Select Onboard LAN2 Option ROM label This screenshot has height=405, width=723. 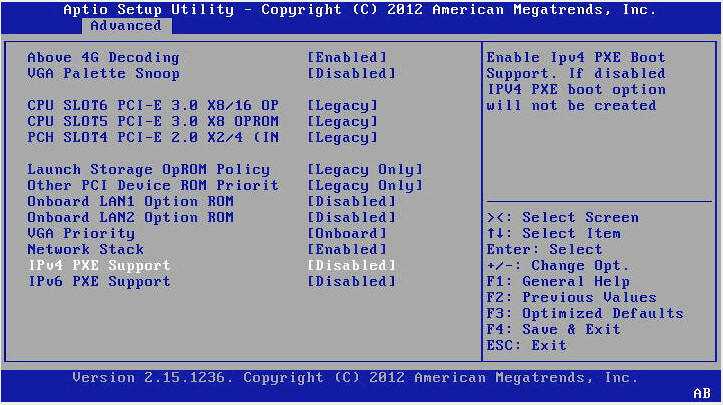(130, 217)
